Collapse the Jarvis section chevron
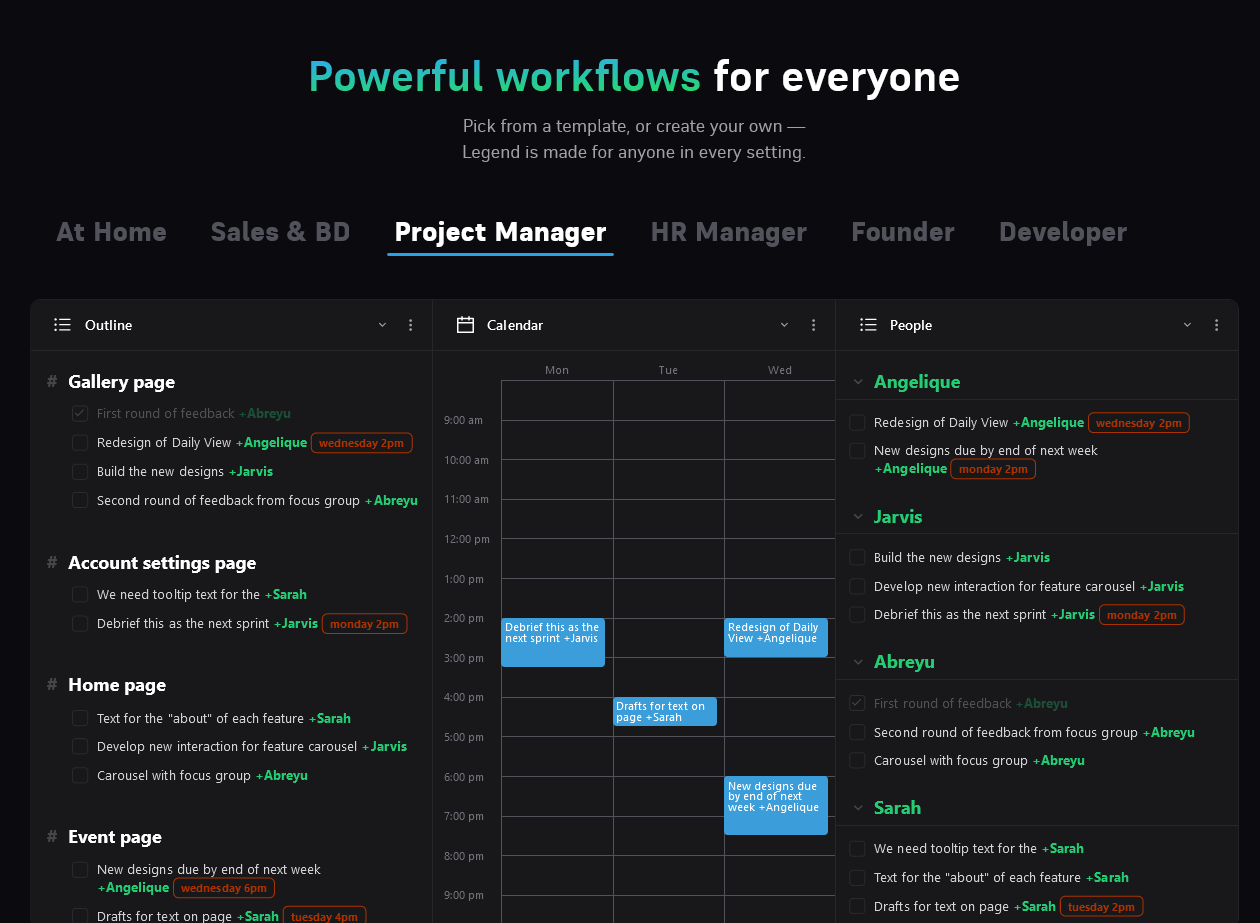 pyautogui.click(x=857, y=517)
